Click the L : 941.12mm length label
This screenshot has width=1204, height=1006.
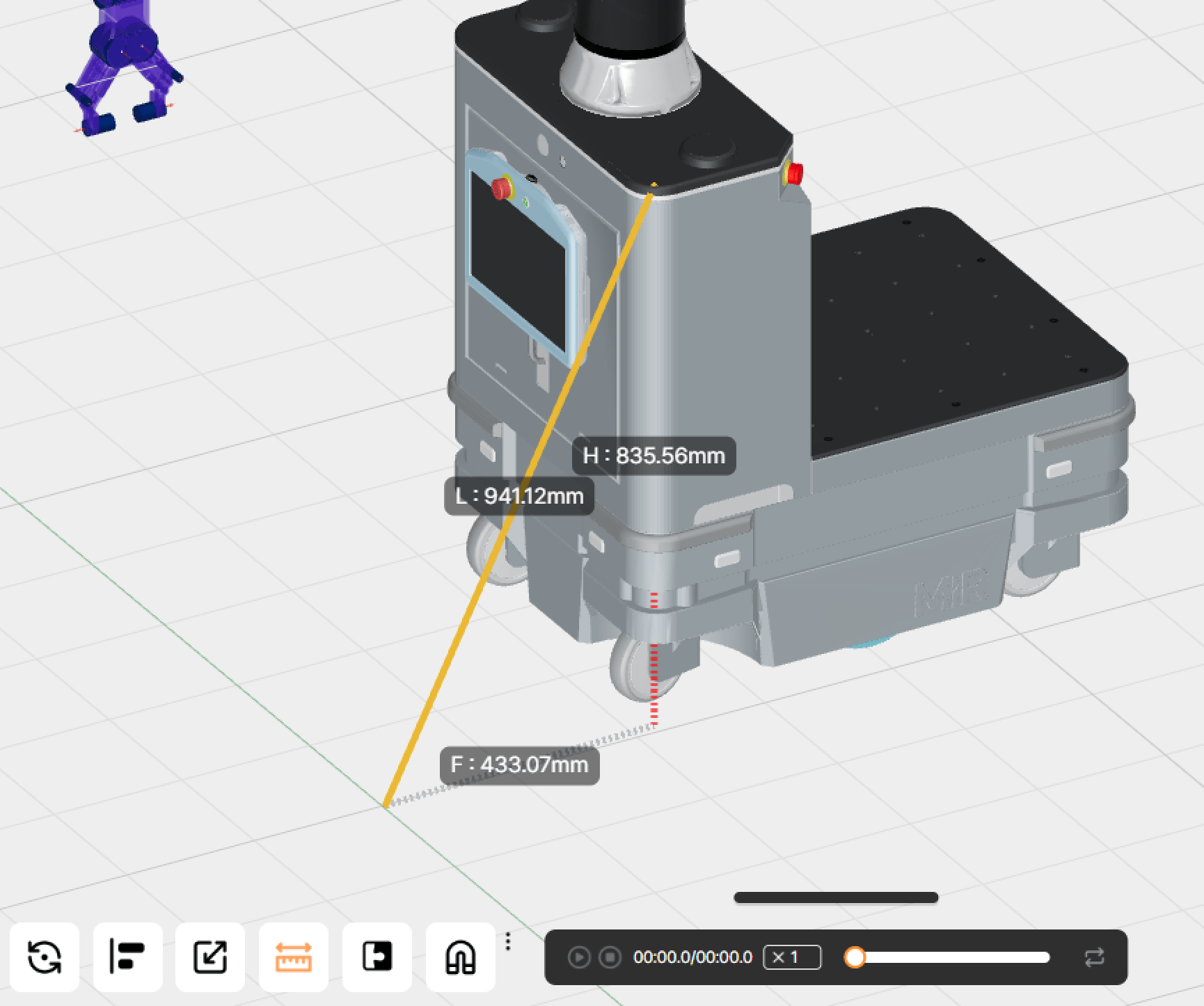pyautogui.click(x=519, y=496)
